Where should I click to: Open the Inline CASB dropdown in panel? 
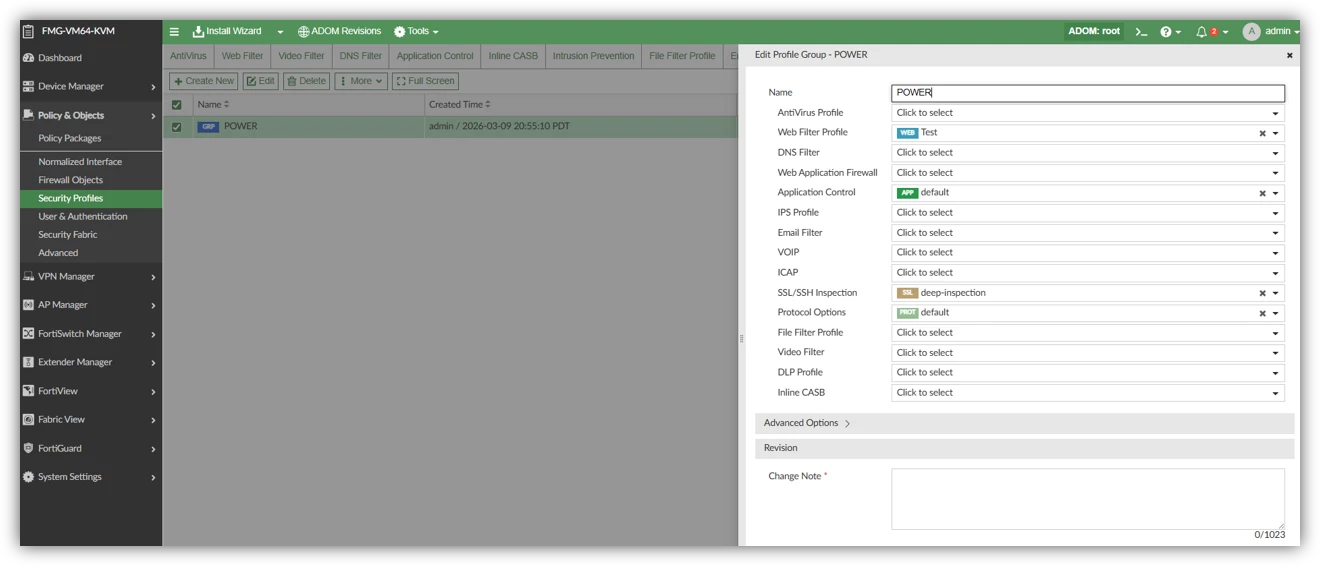(1088, 393)
